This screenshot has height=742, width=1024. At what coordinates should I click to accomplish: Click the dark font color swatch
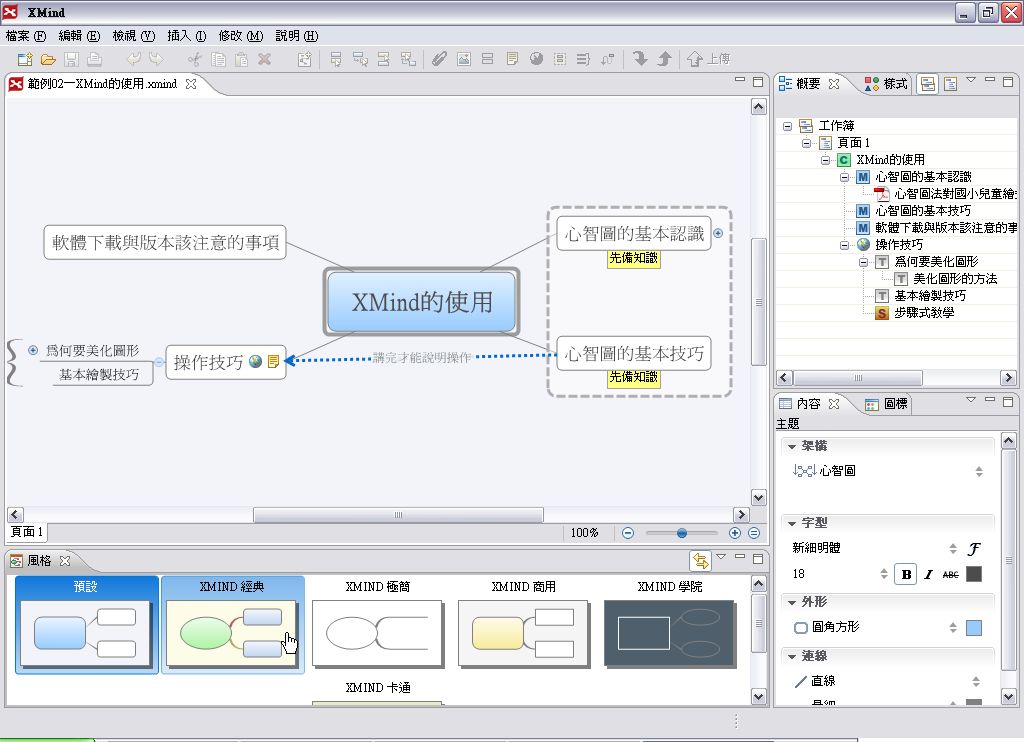974,574
